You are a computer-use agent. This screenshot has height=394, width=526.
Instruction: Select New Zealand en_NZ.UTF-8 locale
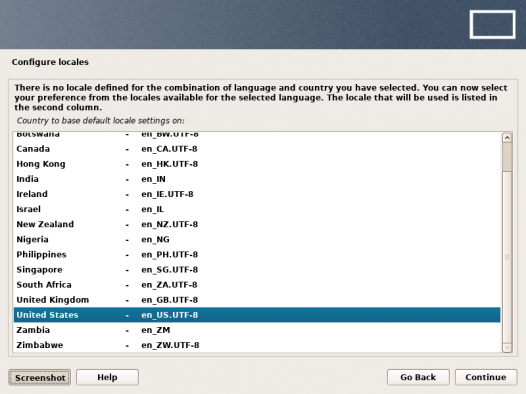[257, 224]
